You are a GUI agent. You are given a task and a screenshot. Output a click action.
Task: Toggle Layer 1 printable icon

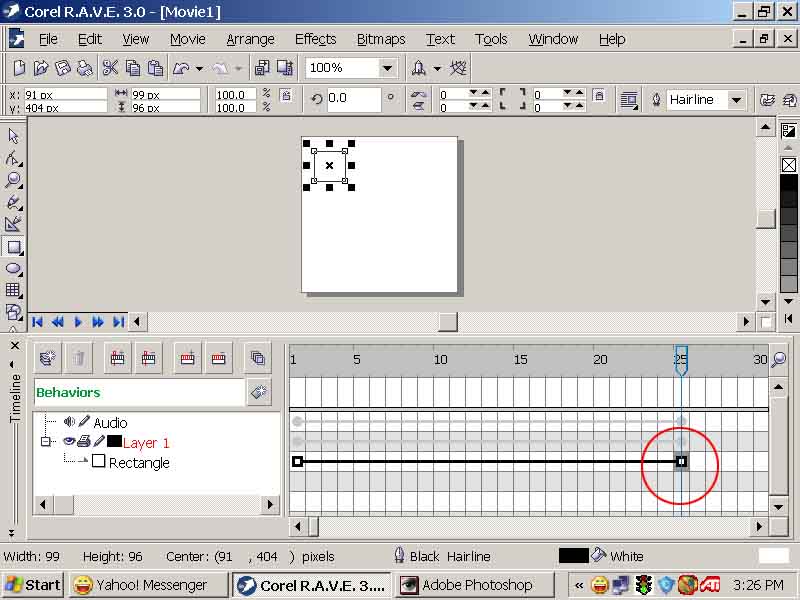(x=84, y=442)
